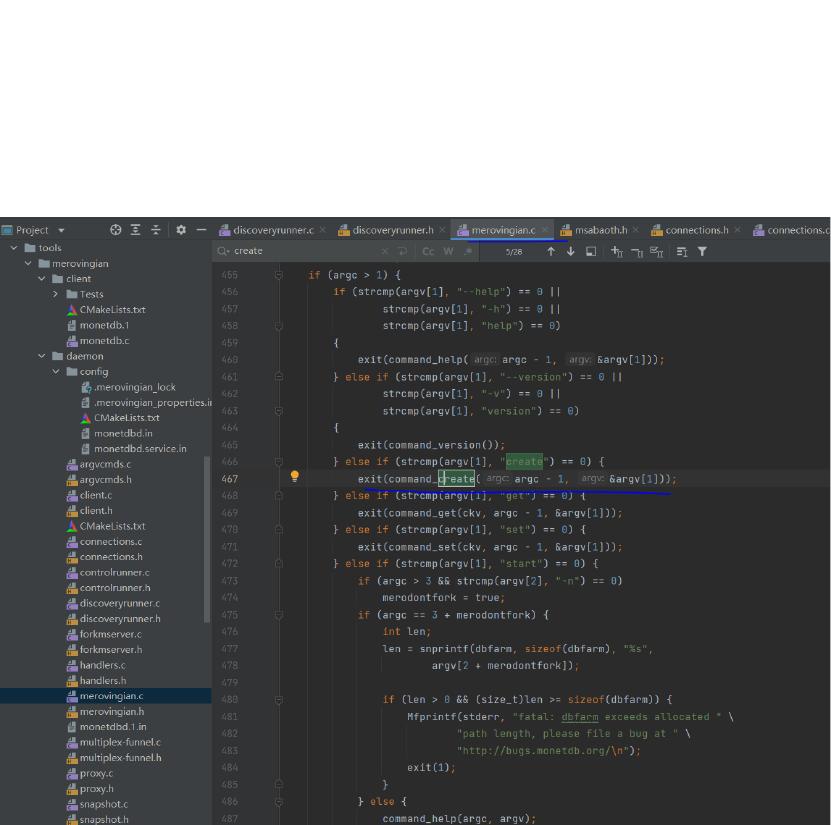Open monetdb.1 file in project tree
This screenshot has width=831, height=825.
tap(104, 325)
